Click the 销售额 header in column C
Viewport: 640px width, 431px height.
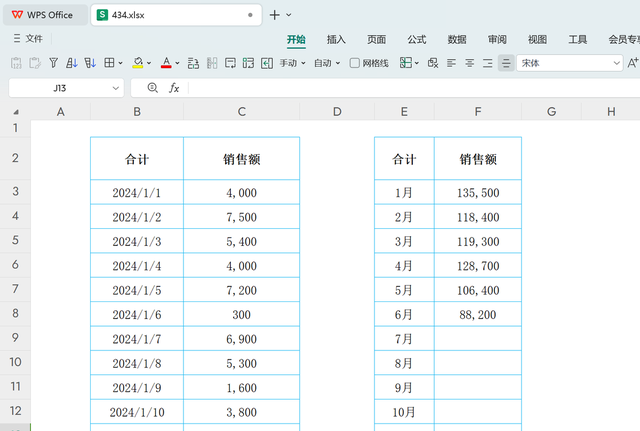coord(242,159)
